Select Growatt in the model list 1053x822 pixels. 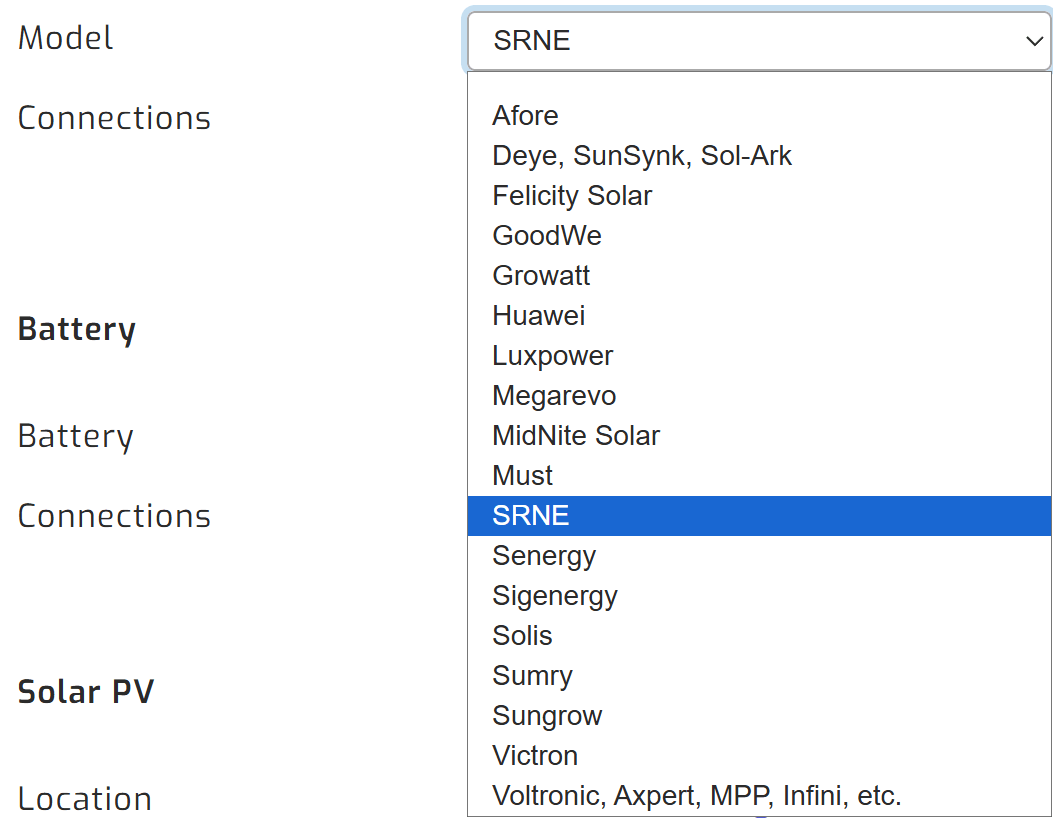pos(541,275)
